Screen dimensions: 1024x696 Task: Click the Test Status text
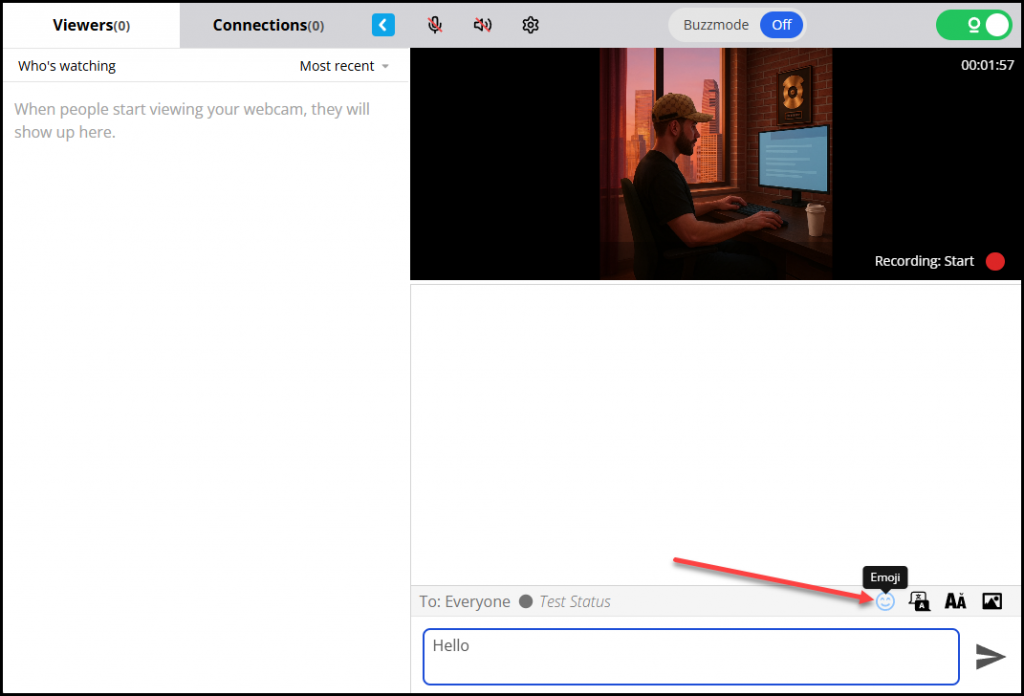point(575,601)
